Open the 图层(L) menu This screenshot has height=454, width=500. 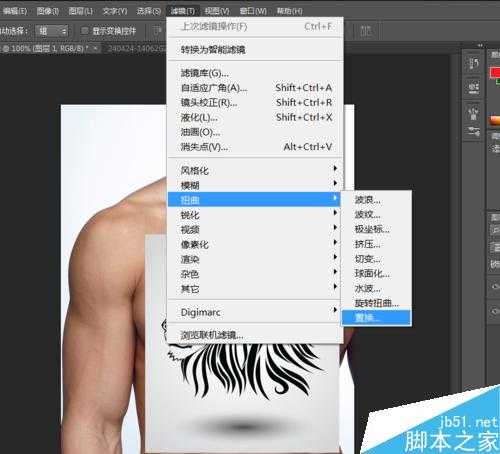pos(80,11)
